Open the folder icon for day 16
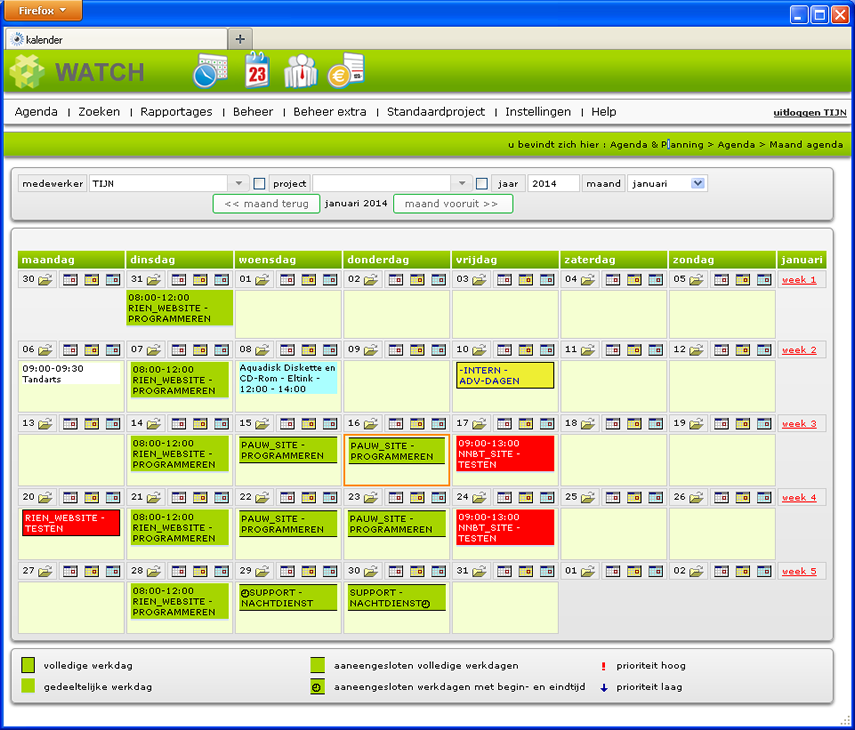 (x=371, y=424)
